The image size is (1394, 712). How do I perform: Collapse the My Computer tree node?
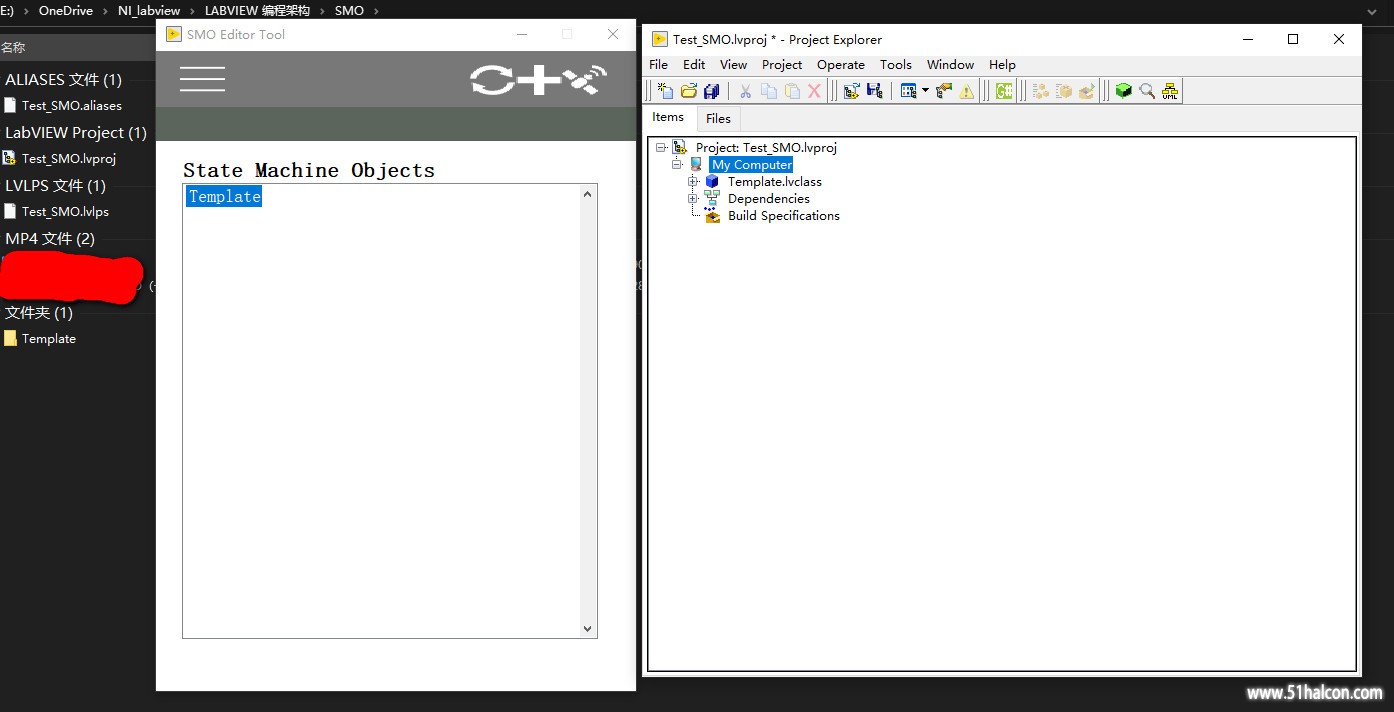(x=677, y=164)
